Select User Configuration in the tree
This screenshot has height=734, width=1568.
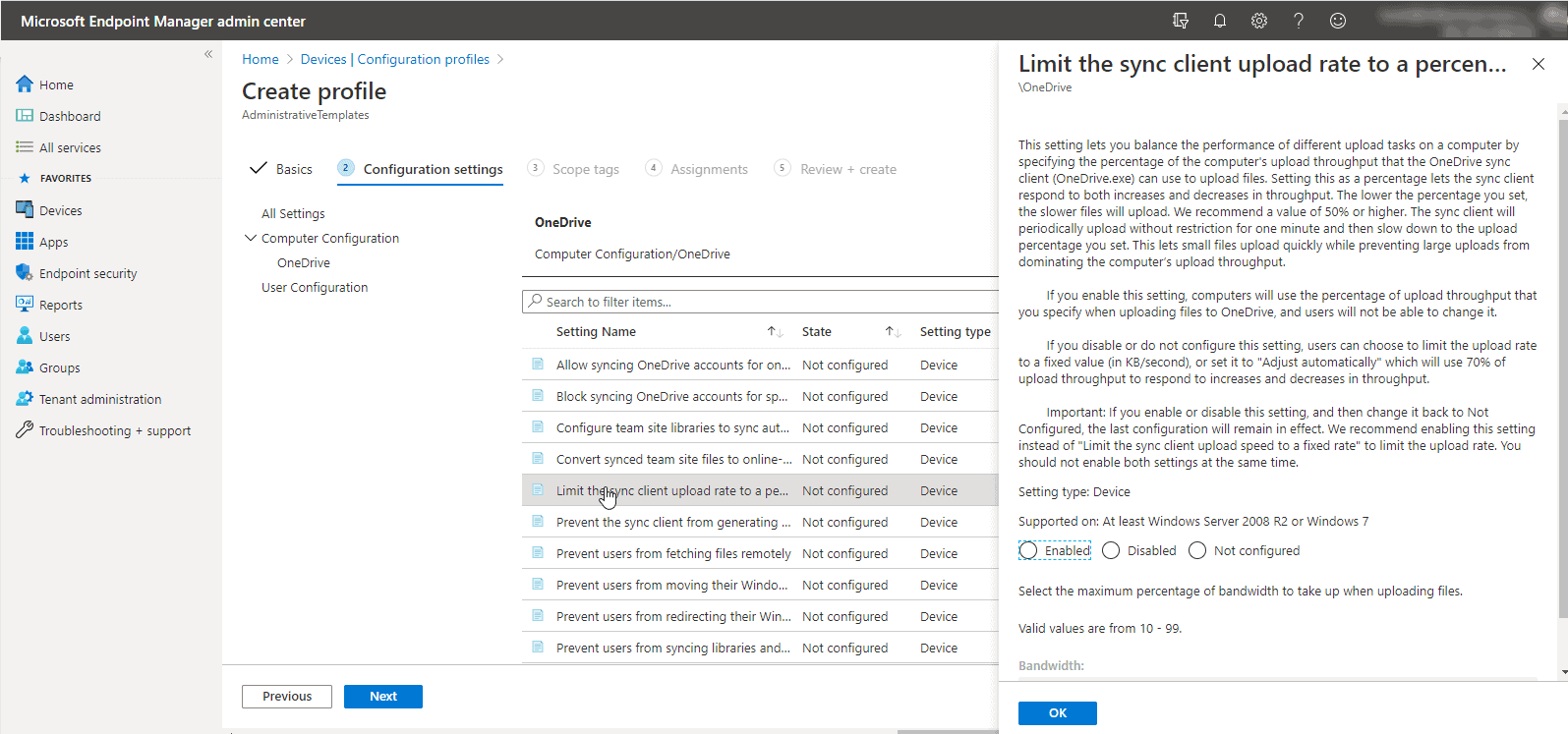coord(315,287)
